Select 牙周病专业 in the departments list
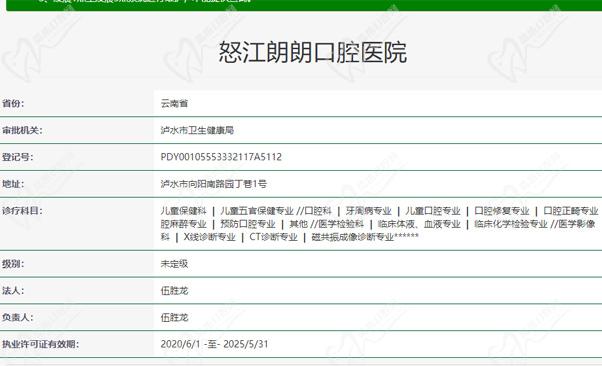Screen dimensions: 602x366 click(x=368, y=211)
